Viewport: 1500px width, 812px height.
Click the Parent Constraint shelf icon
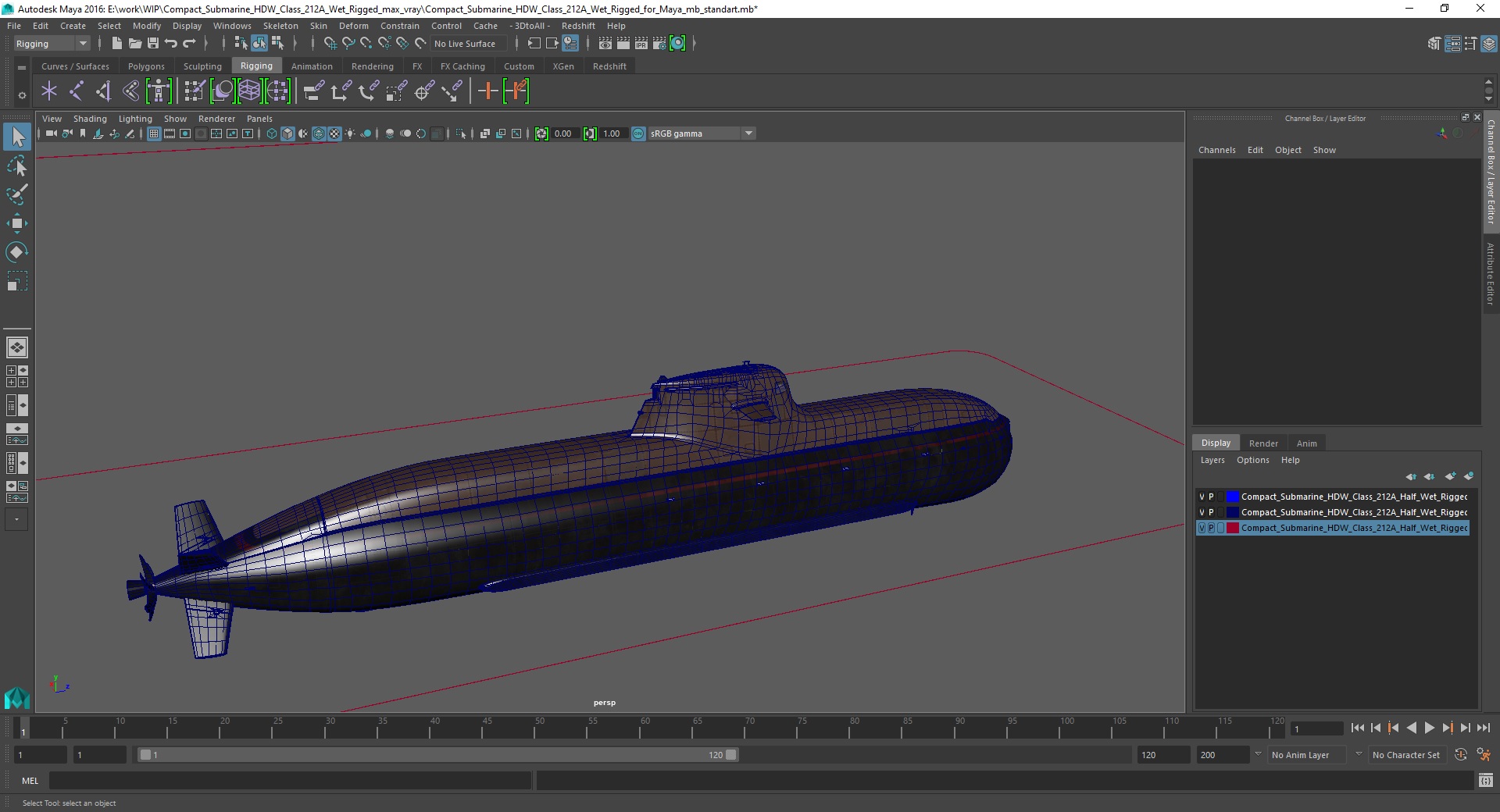pyautogui.click(x=313, y=91)
